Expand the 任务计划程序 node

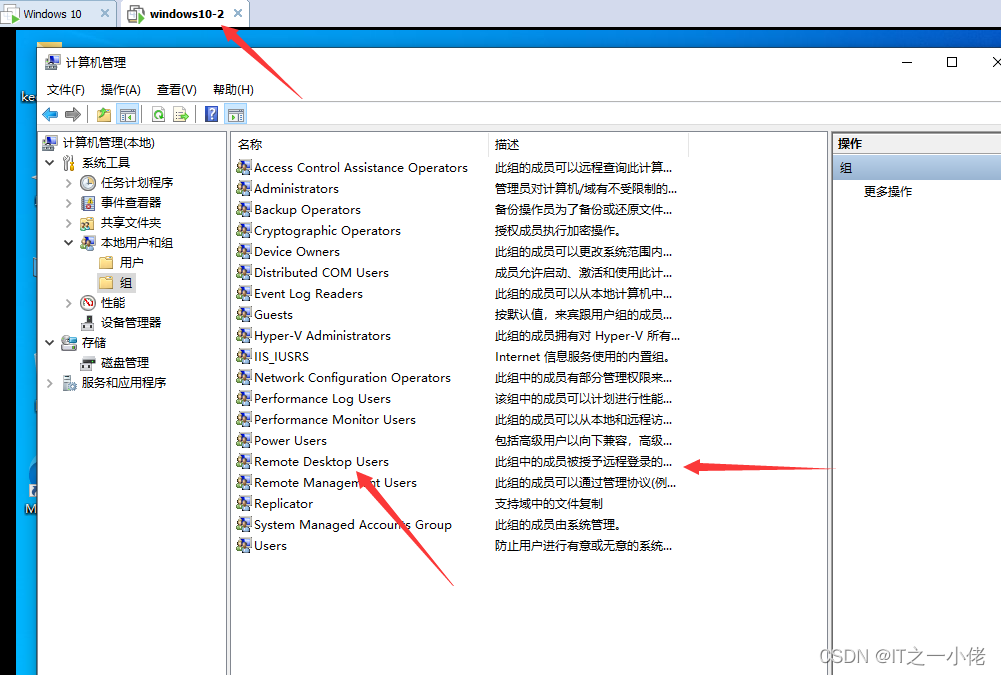68,183
